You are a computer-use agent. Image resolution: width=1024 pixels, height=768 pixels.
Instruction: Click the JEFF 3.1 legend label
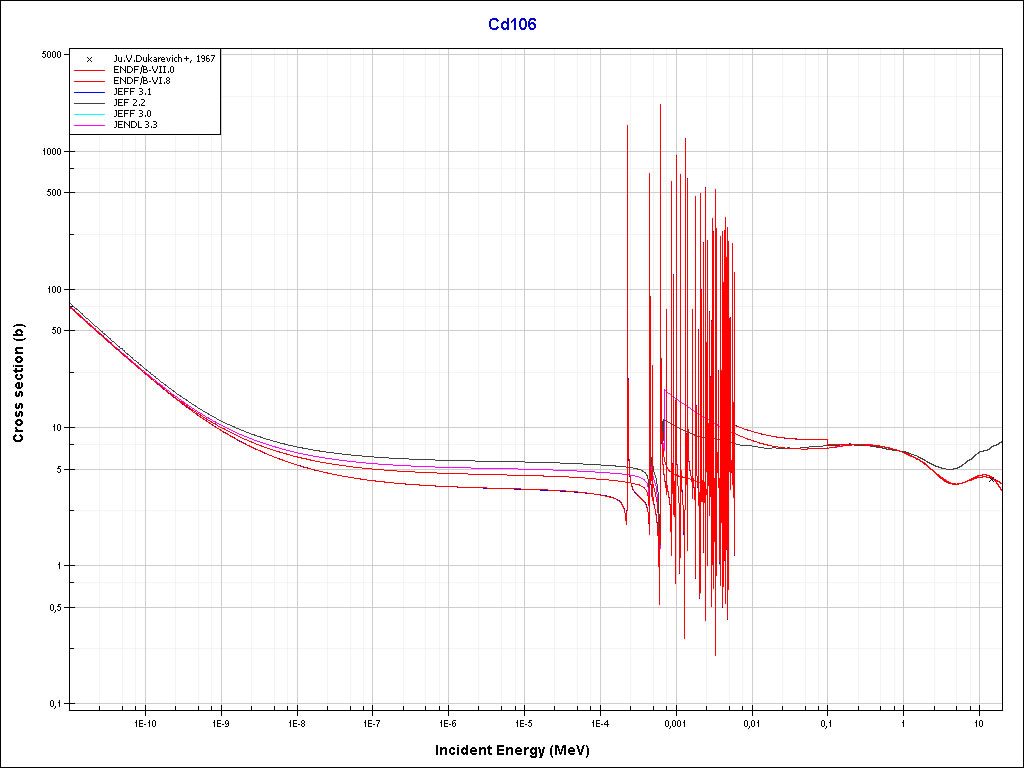click(133, 92)
